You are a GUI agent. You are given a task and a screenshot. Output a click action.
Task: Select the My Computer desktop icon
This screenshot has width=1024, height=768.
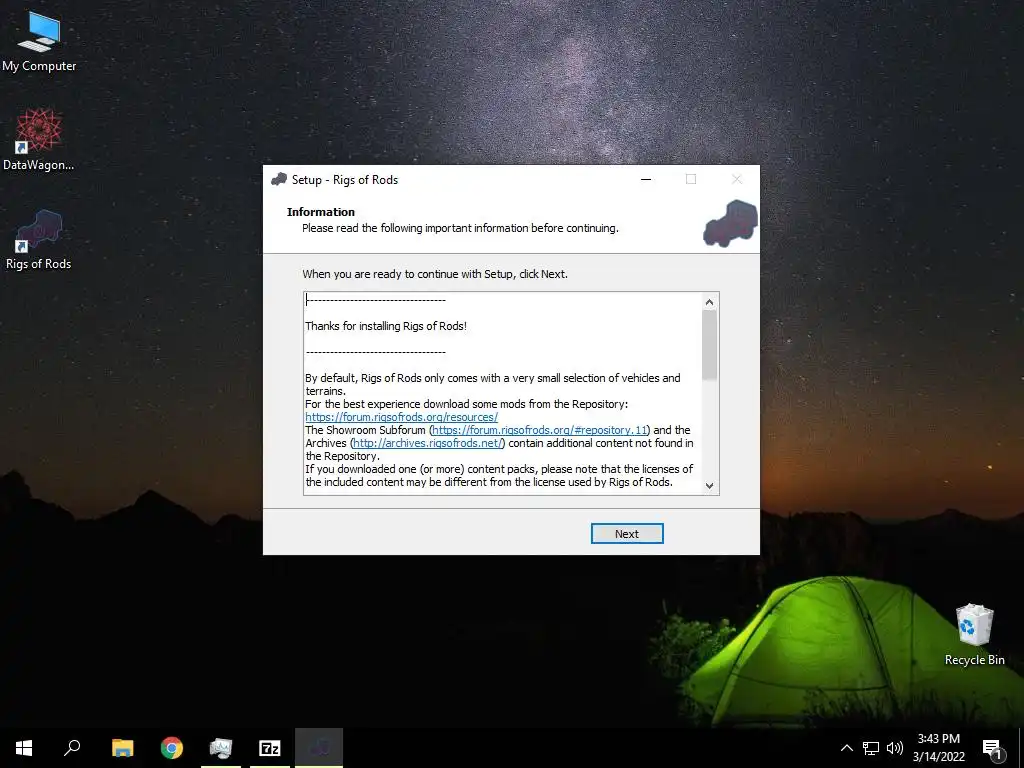pyautogui.click(x=39, y=42)
